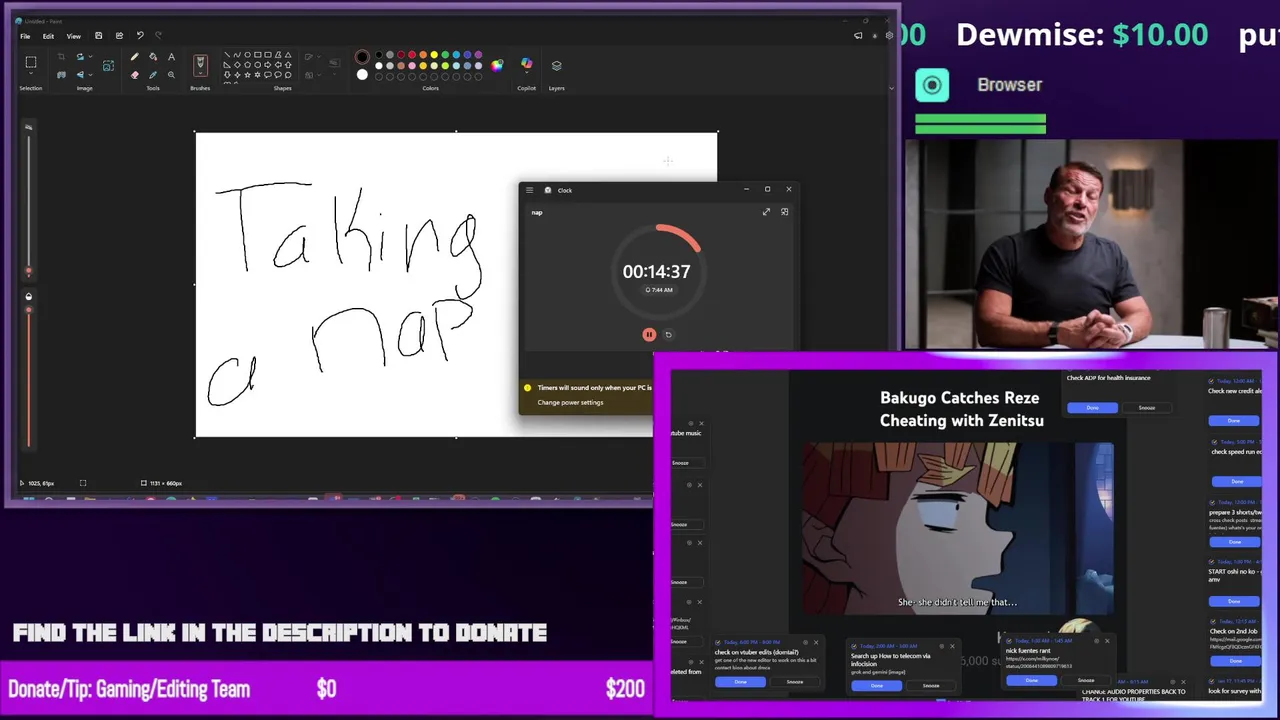Click the Share icon in Paint
Image resolution: width=1280 pixels, height=720 pixels.
point(119,36)
